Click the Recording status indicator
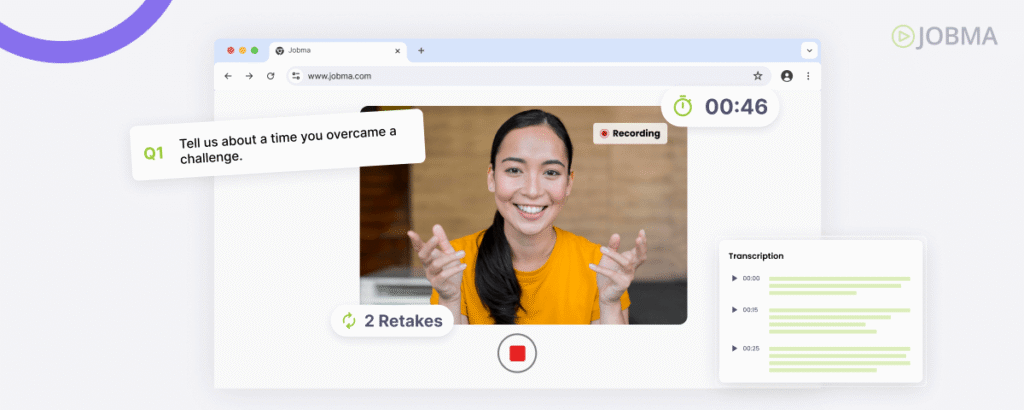This screenshot has width=1024, height=410. [630, 133]
